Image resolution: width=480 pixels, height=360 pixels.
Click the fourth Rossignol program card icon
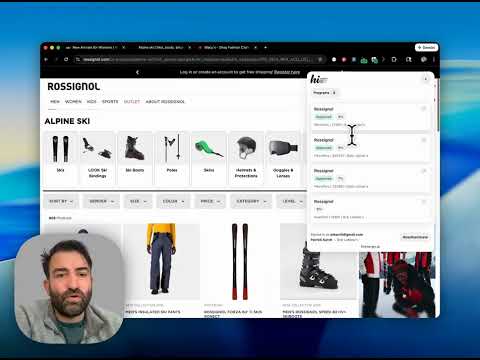pyautogui.click(x=424, y=201)
